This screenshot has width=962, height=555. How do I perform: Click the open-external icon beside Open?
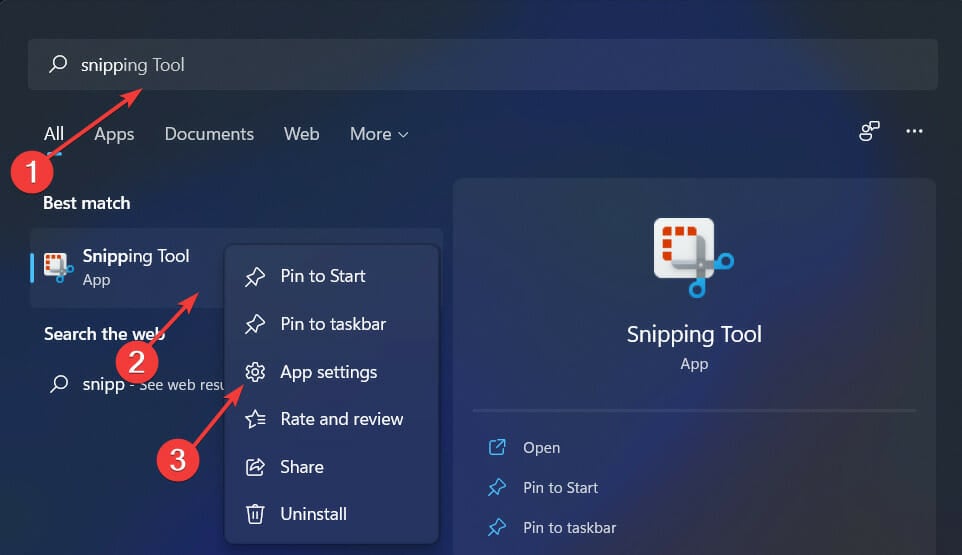497,447
